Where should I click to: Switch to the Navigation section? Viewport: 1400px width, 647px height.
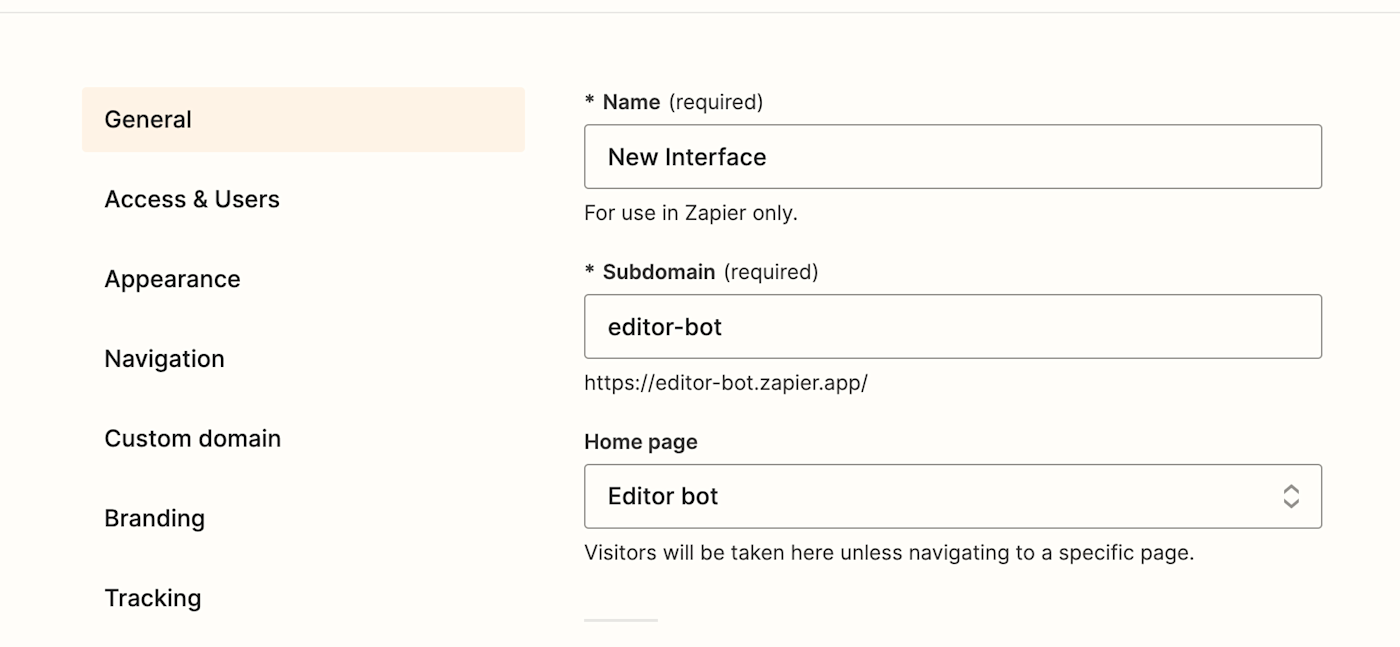[x=164, y=359]
